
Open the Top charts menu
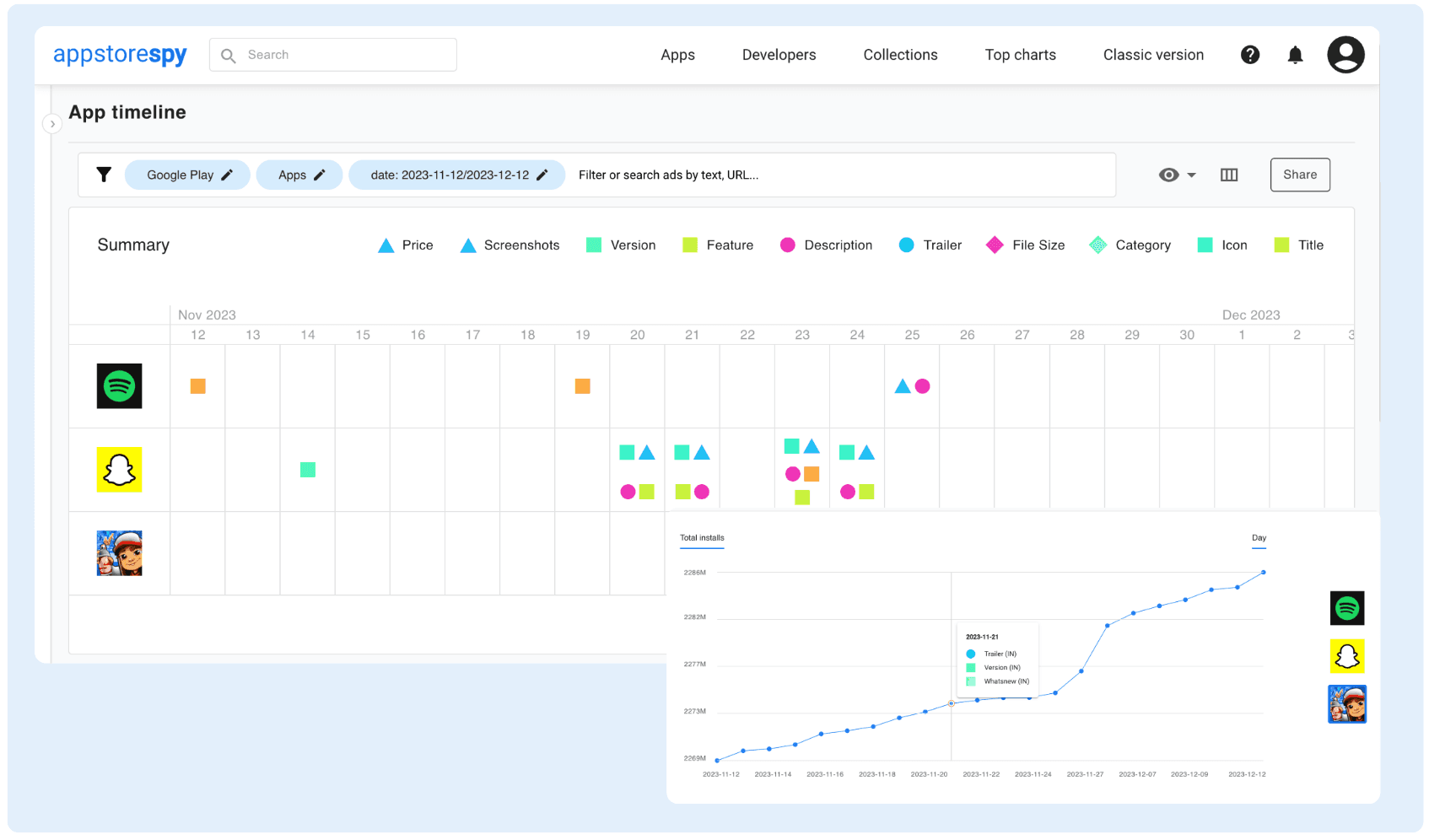point(1020,55)
